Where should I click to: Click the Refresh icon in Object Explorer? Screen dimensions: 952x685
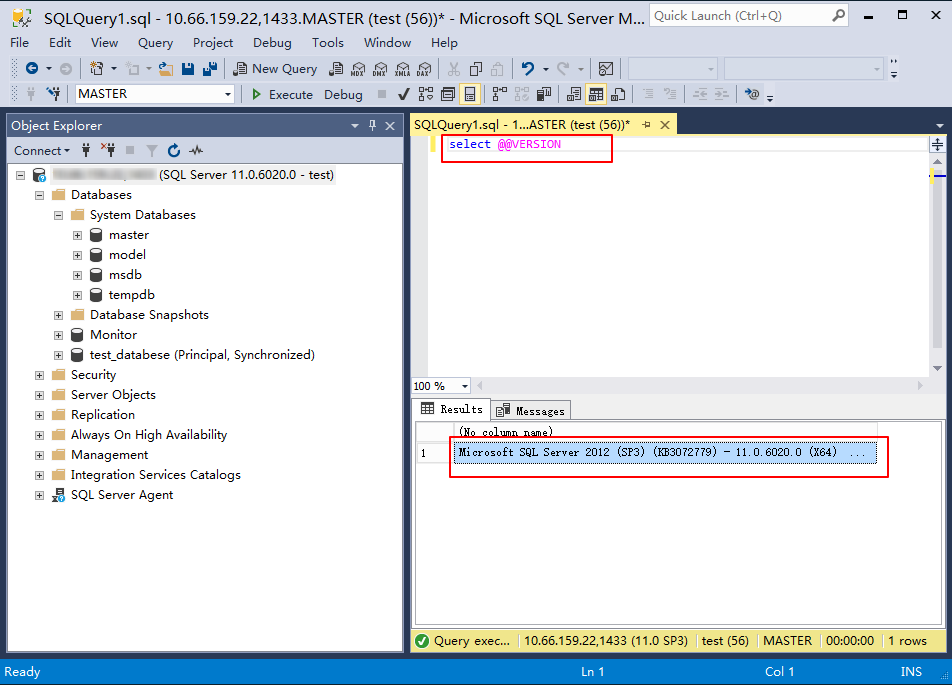[x=174, y=150]
